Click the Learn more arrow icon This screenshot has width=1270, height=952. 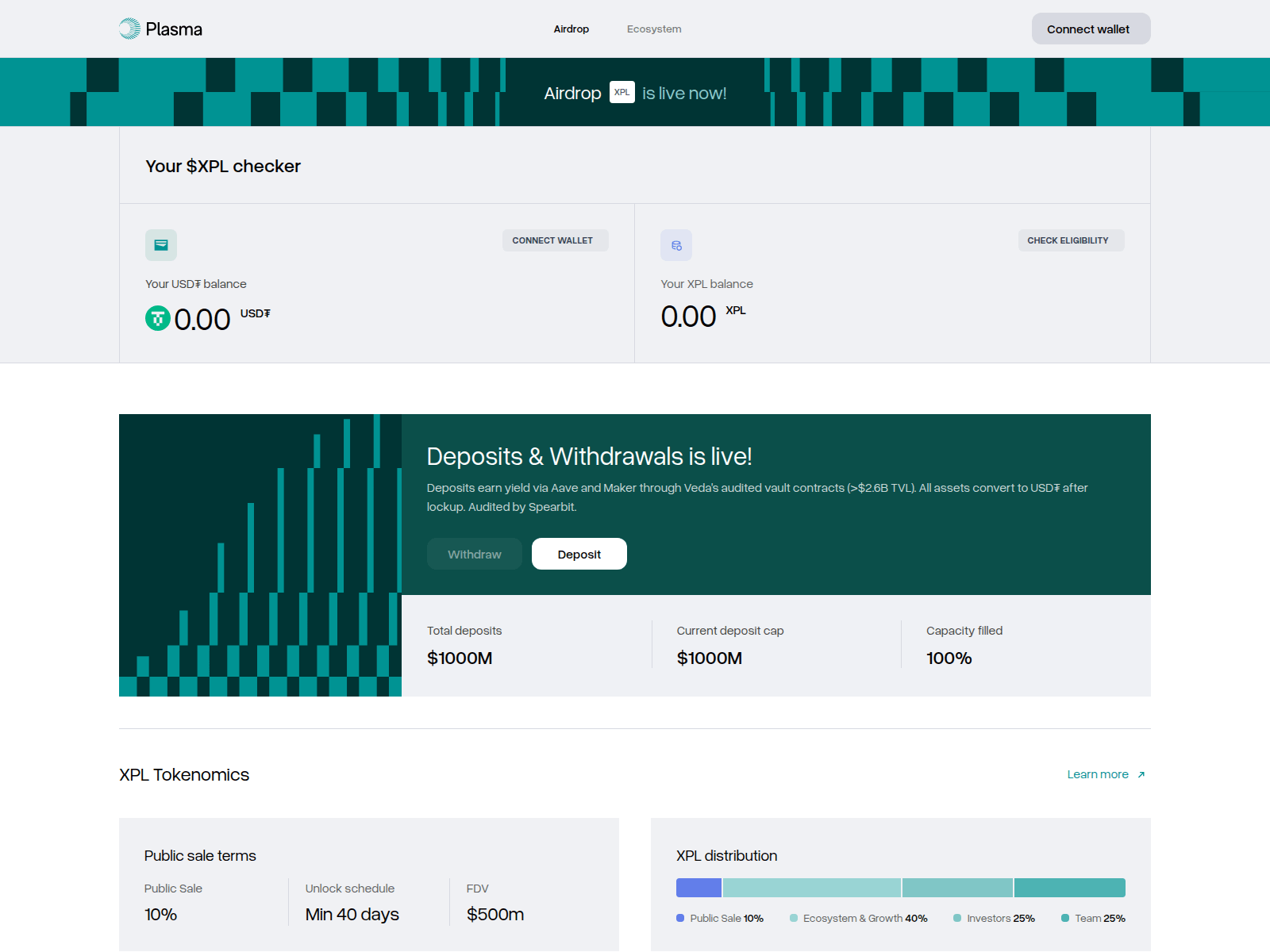click(1141, 775)
